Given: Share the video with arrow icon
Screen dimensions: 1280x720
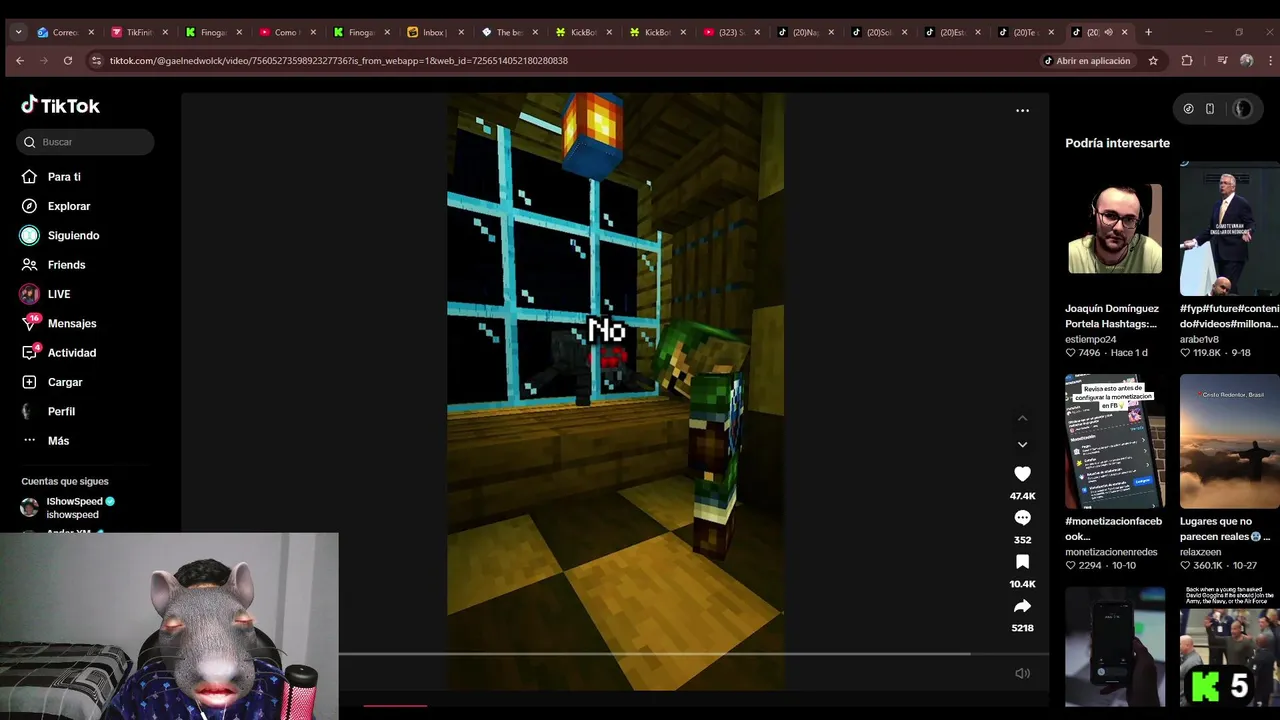Looking at the screenshot, I should 1022,606.
